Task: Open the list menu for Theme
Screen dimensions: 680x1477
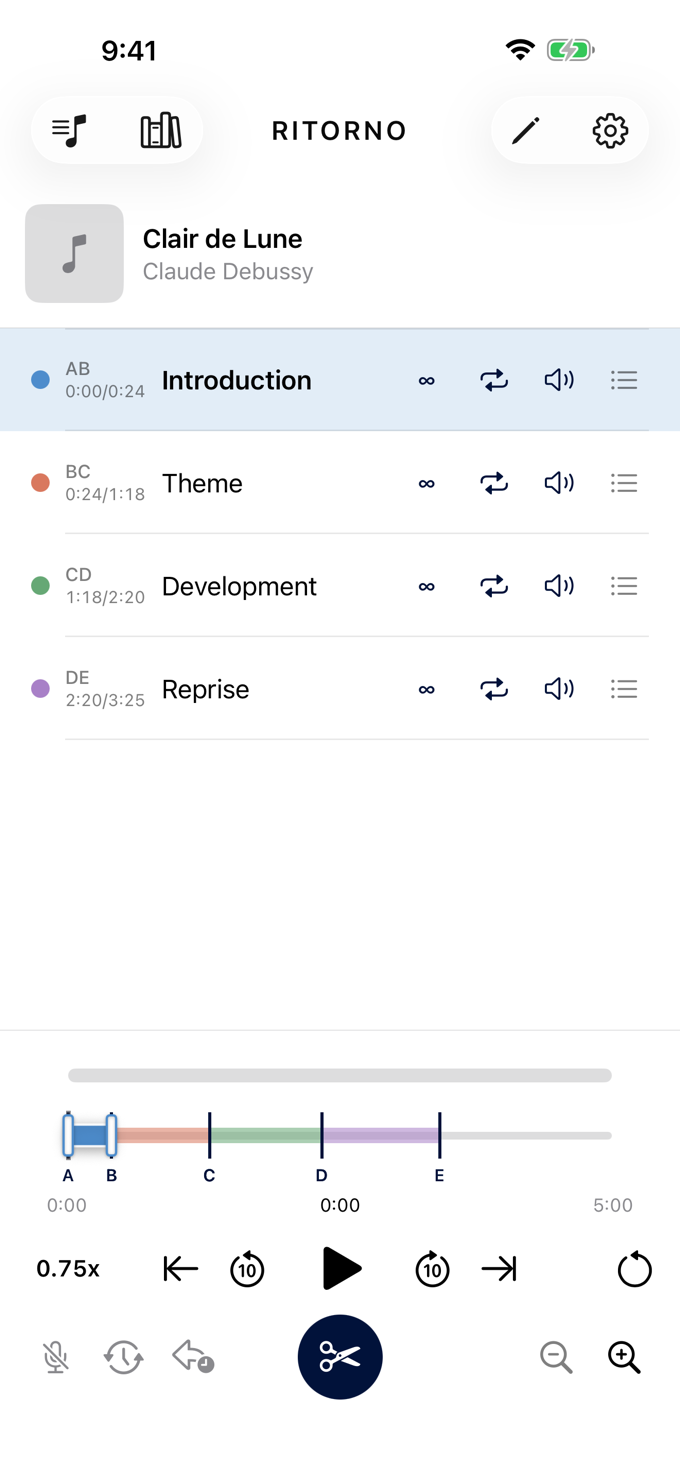Action: (x=624, y=483)
